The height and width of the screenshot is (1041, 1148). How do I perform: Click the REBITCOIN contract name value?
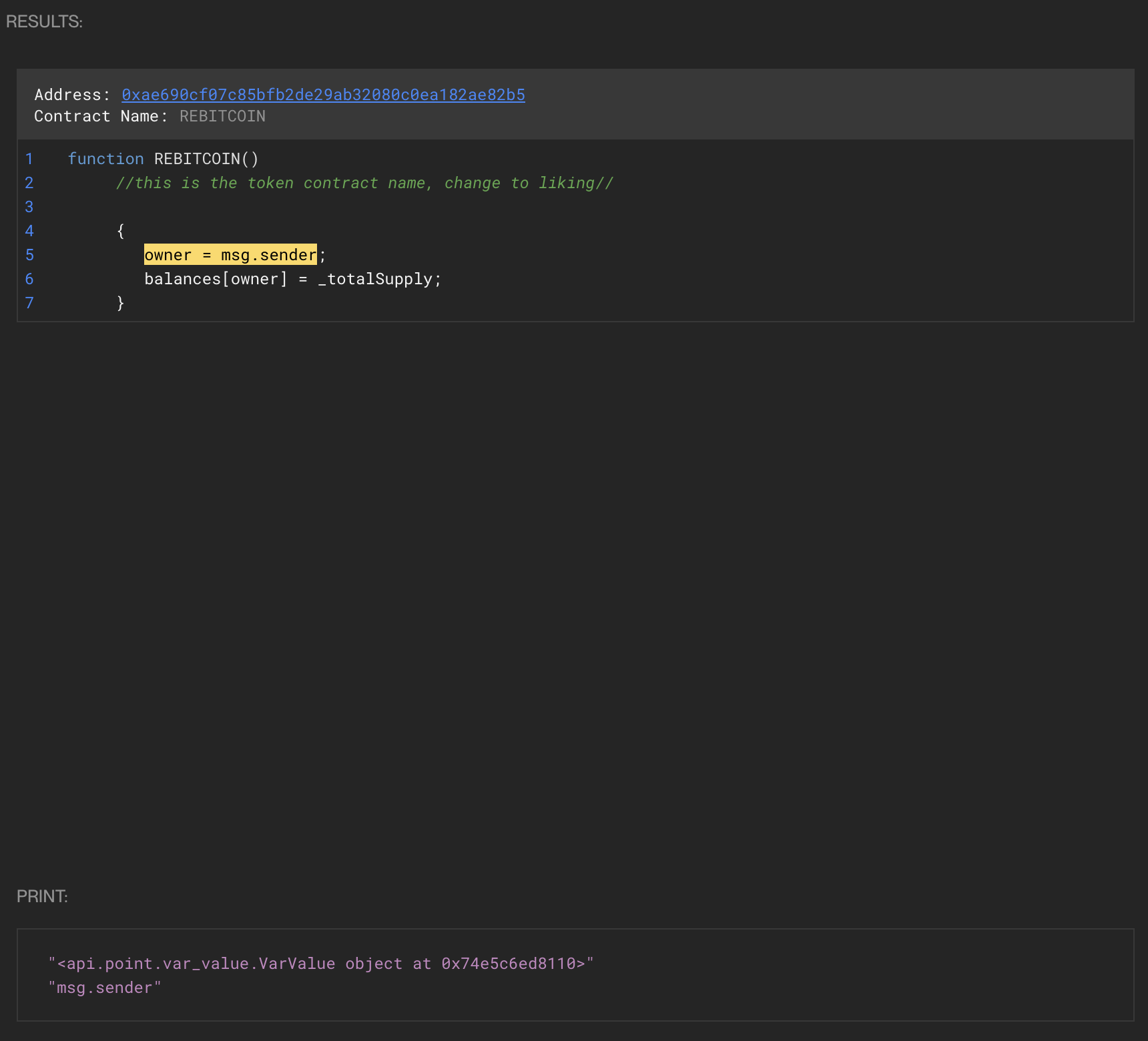click(222, 116)
